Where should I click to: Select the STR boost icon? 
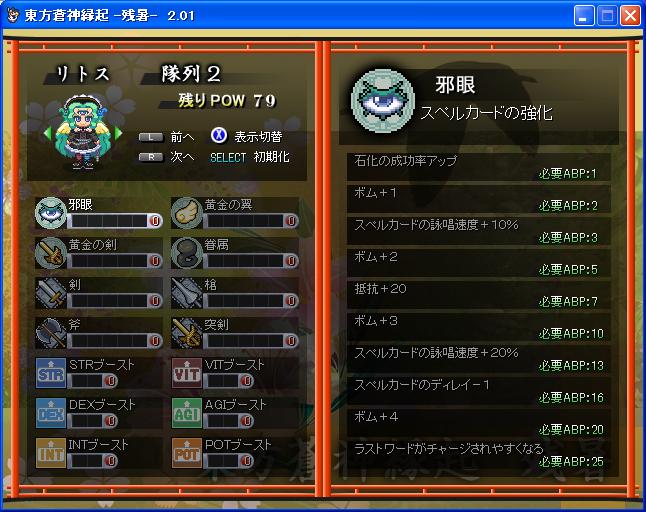coord(51,373)
